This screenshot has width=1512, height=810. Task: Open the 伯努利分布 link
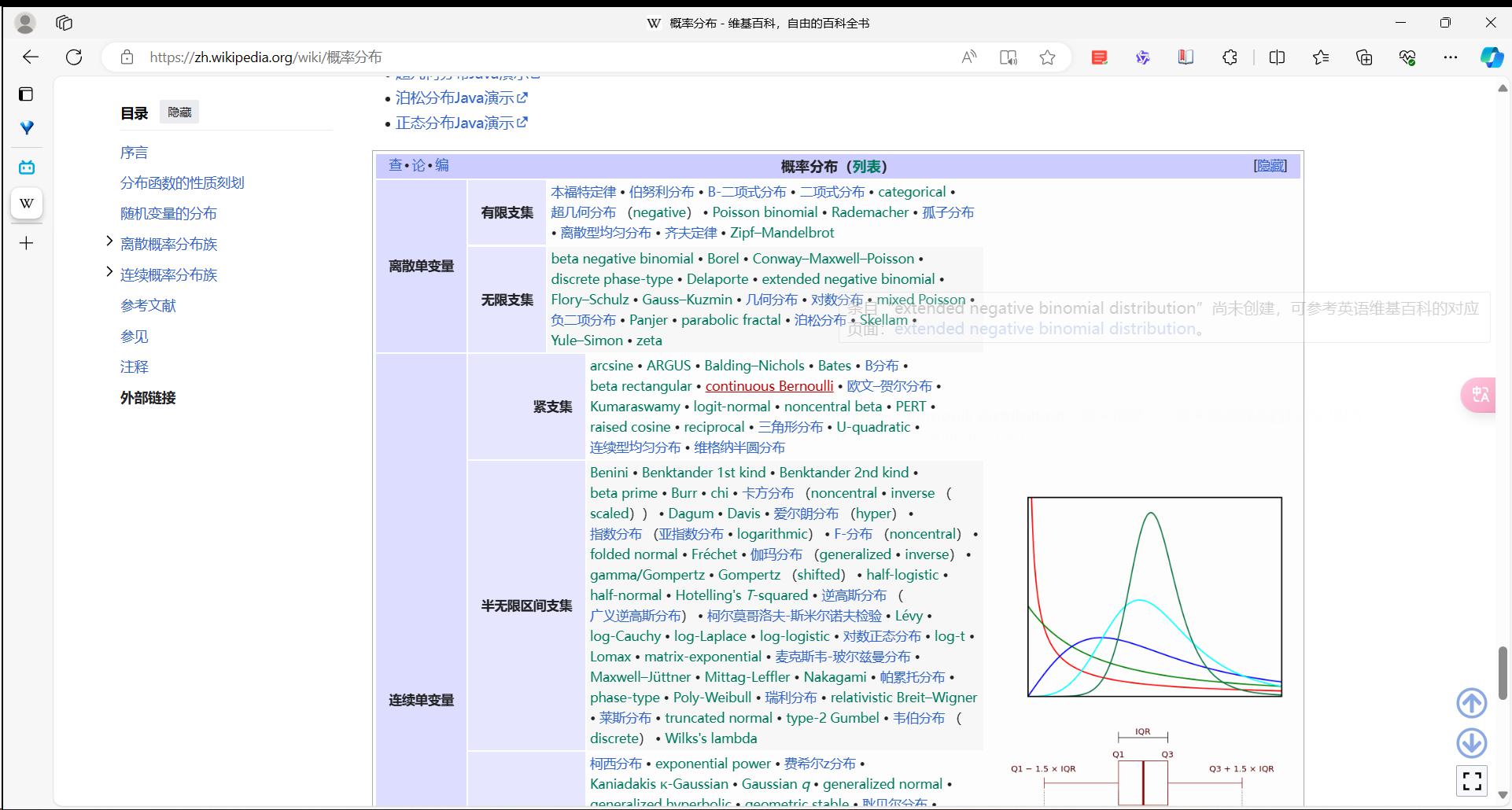point(662,192)
